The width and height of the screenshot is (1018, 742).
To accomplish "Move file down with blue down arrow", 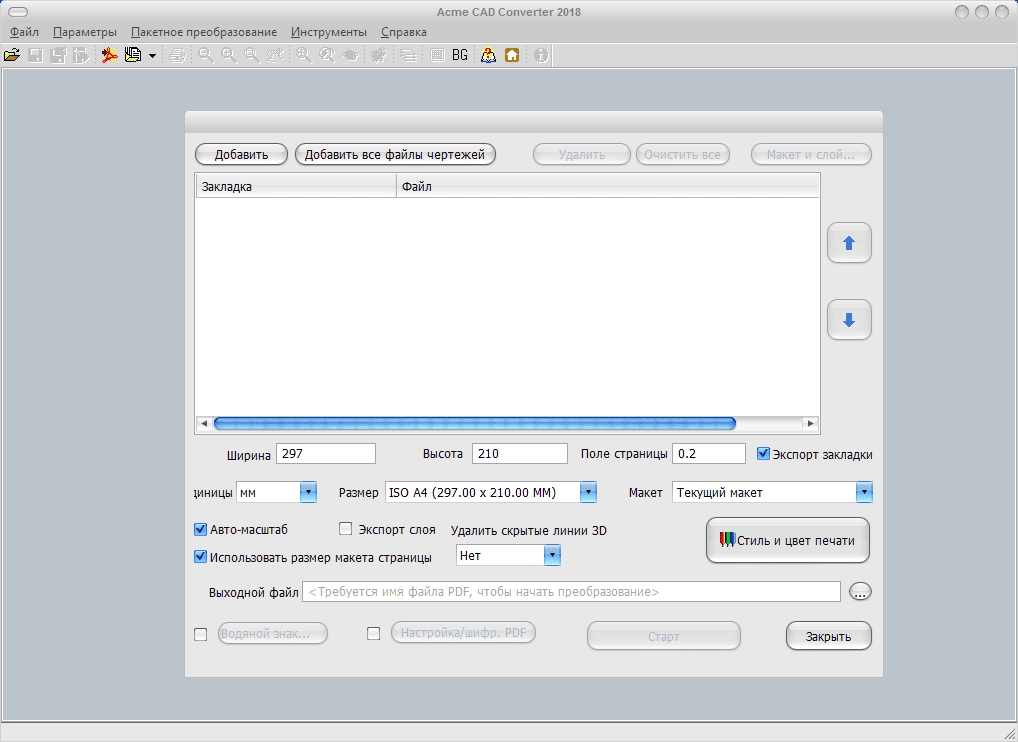I will 849,319.
